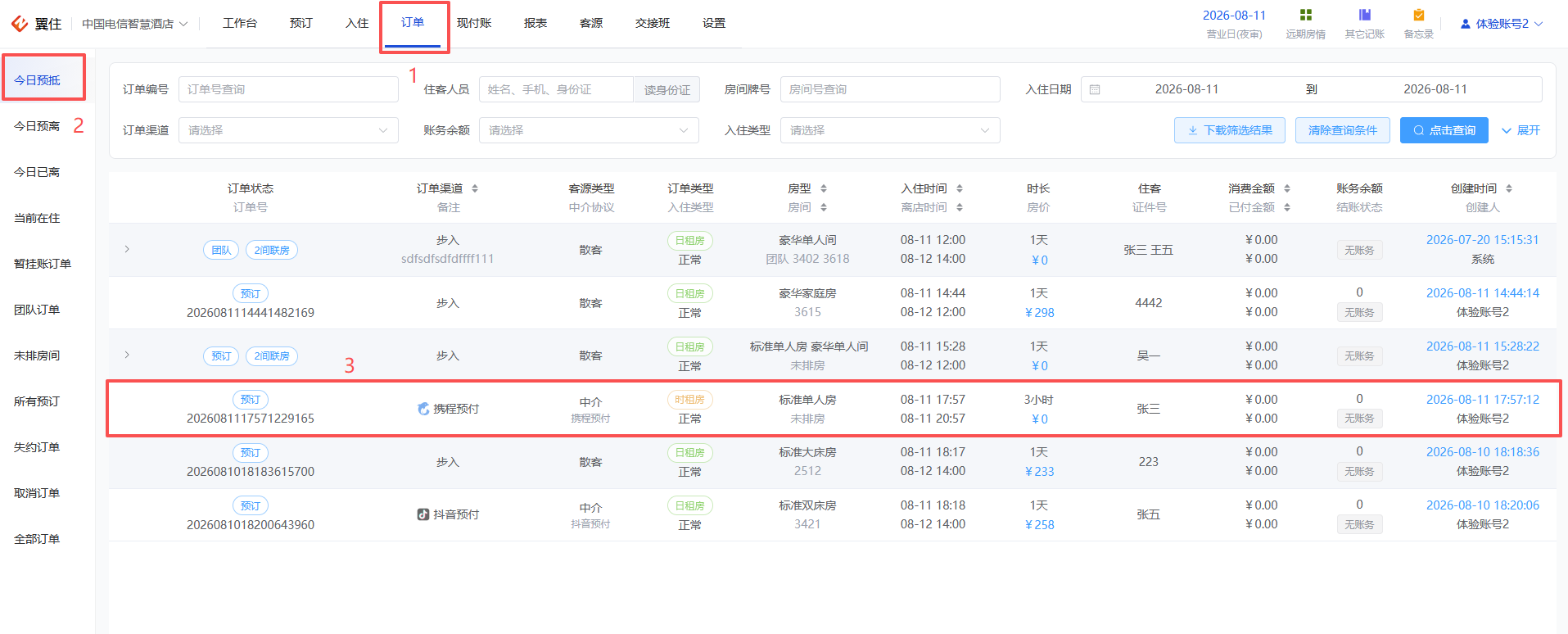Open the 订单渠道 dropdown
This screenshot has width=1568, height=634.
[x=288, y=130]
